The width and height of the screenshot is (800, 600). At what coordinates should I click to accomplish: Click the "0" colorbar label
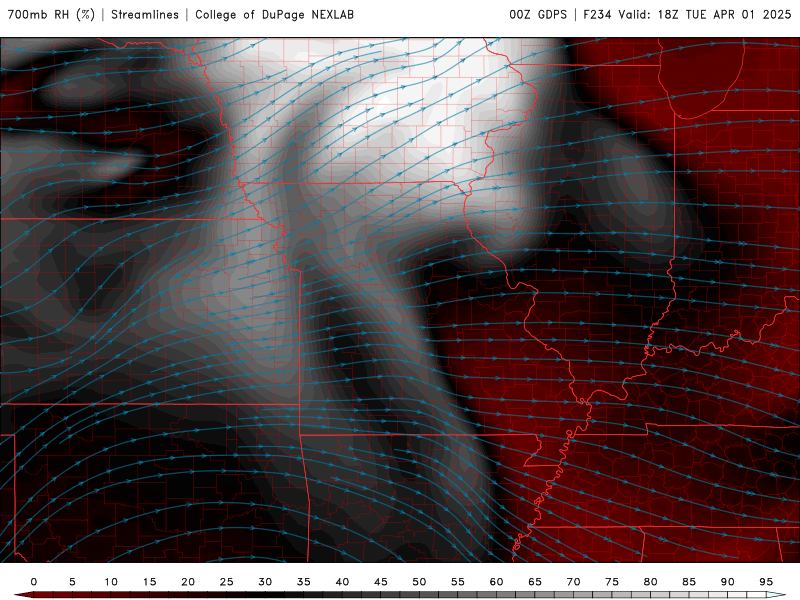(x=34, y=582)
